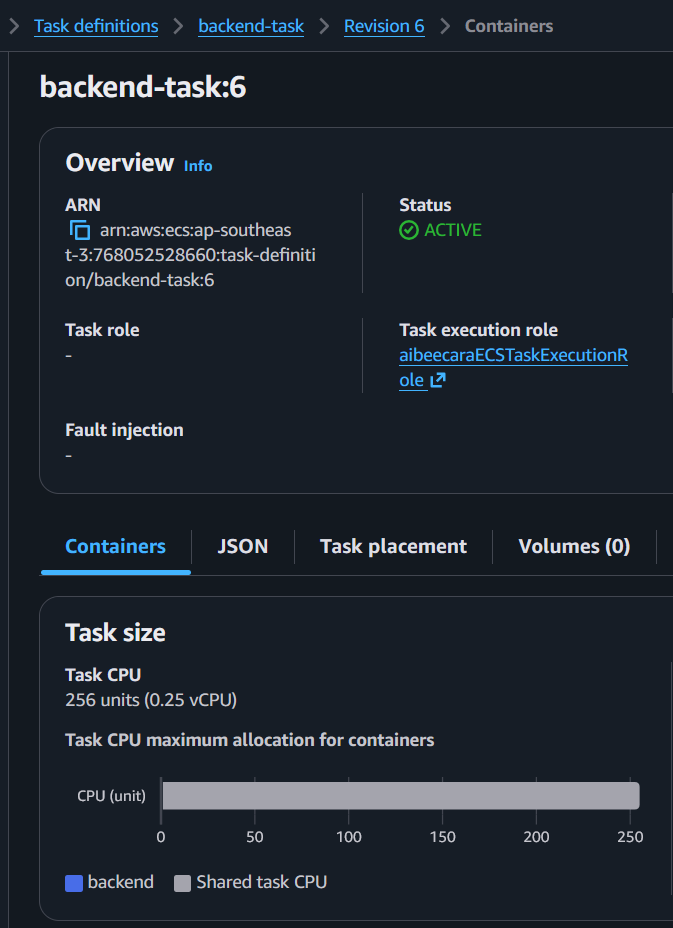Image resolution: width=673 pixels, height=928 pixels.
Task: Open the Task placement tab
Action: (393, 546)
